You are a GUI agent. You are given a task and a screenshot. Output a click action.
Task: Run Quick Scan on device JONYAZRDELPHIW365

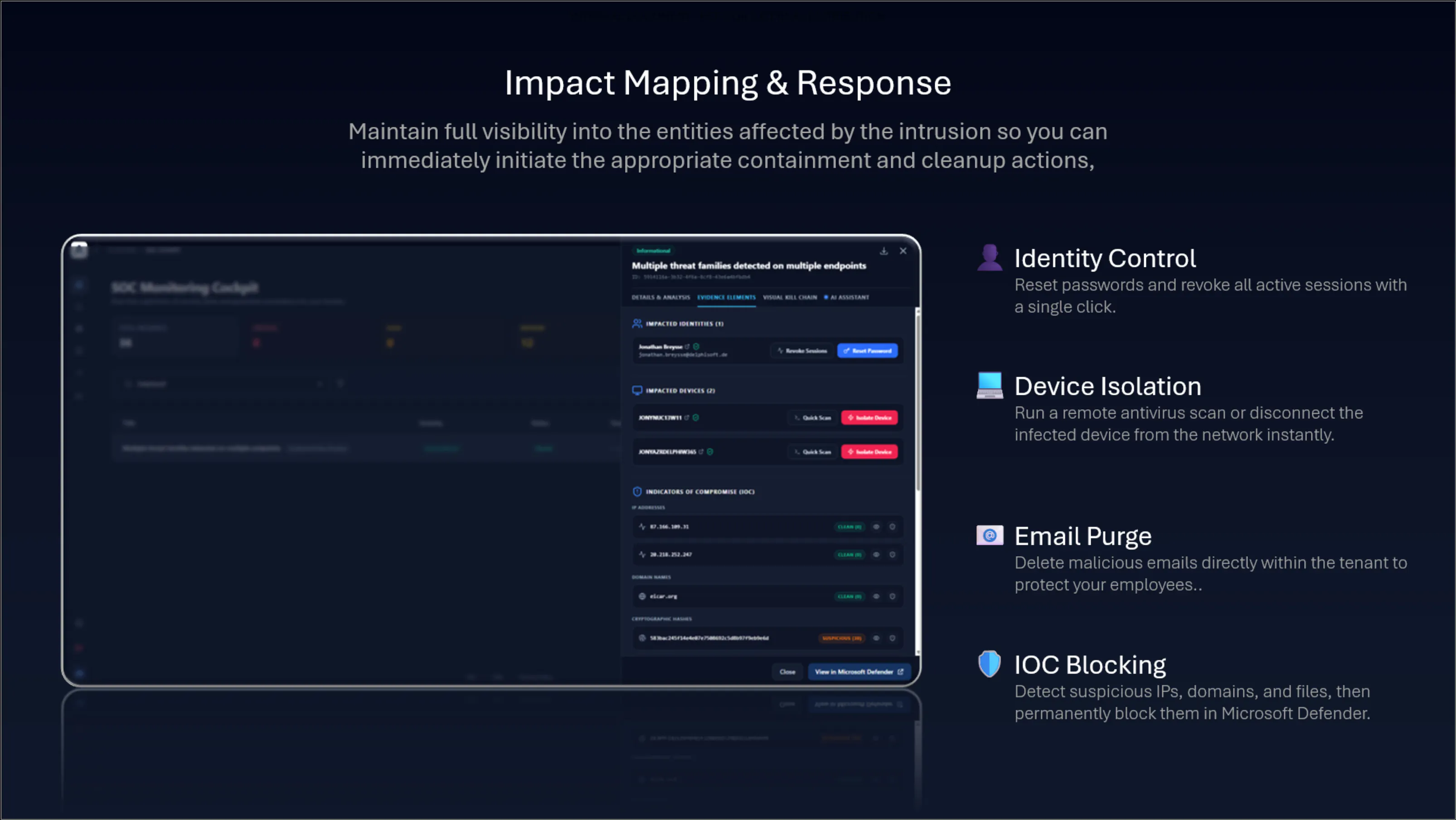point(813,451)
